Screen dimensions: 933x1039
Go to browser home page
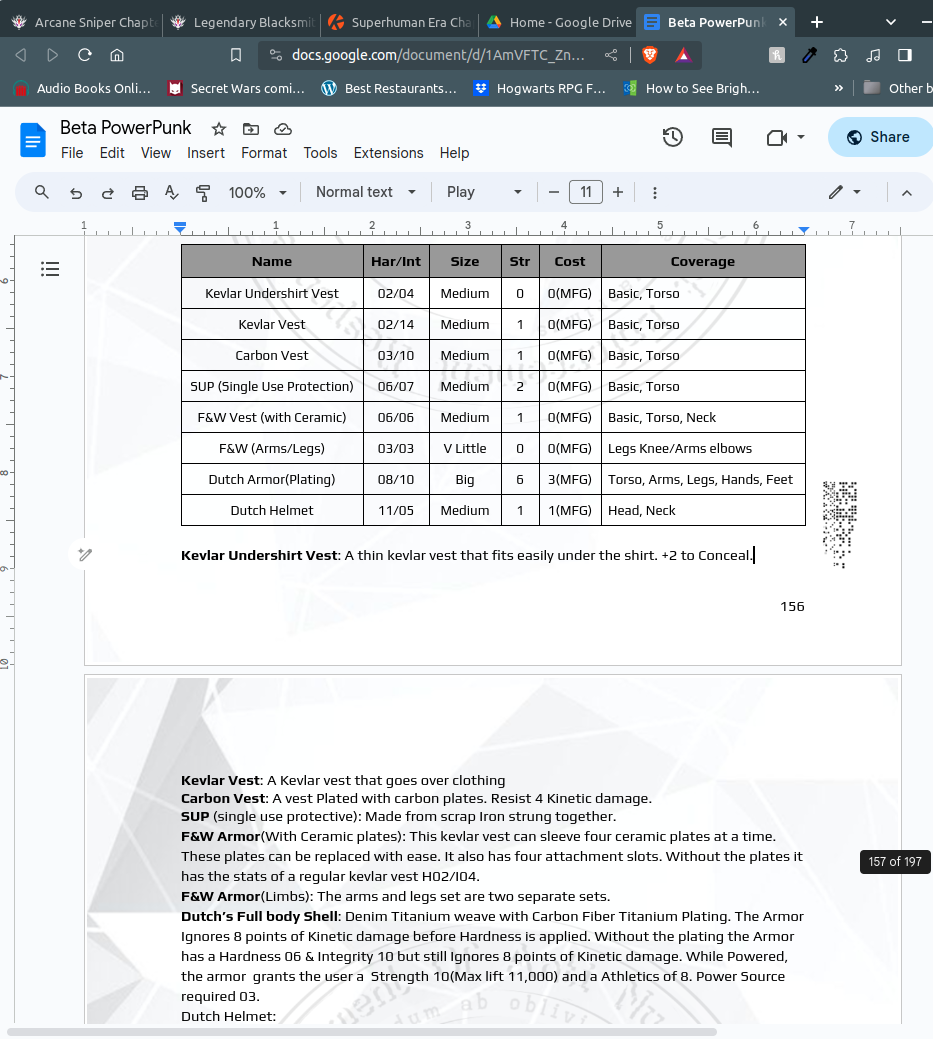pyautogui.click(x=117, y=55)
